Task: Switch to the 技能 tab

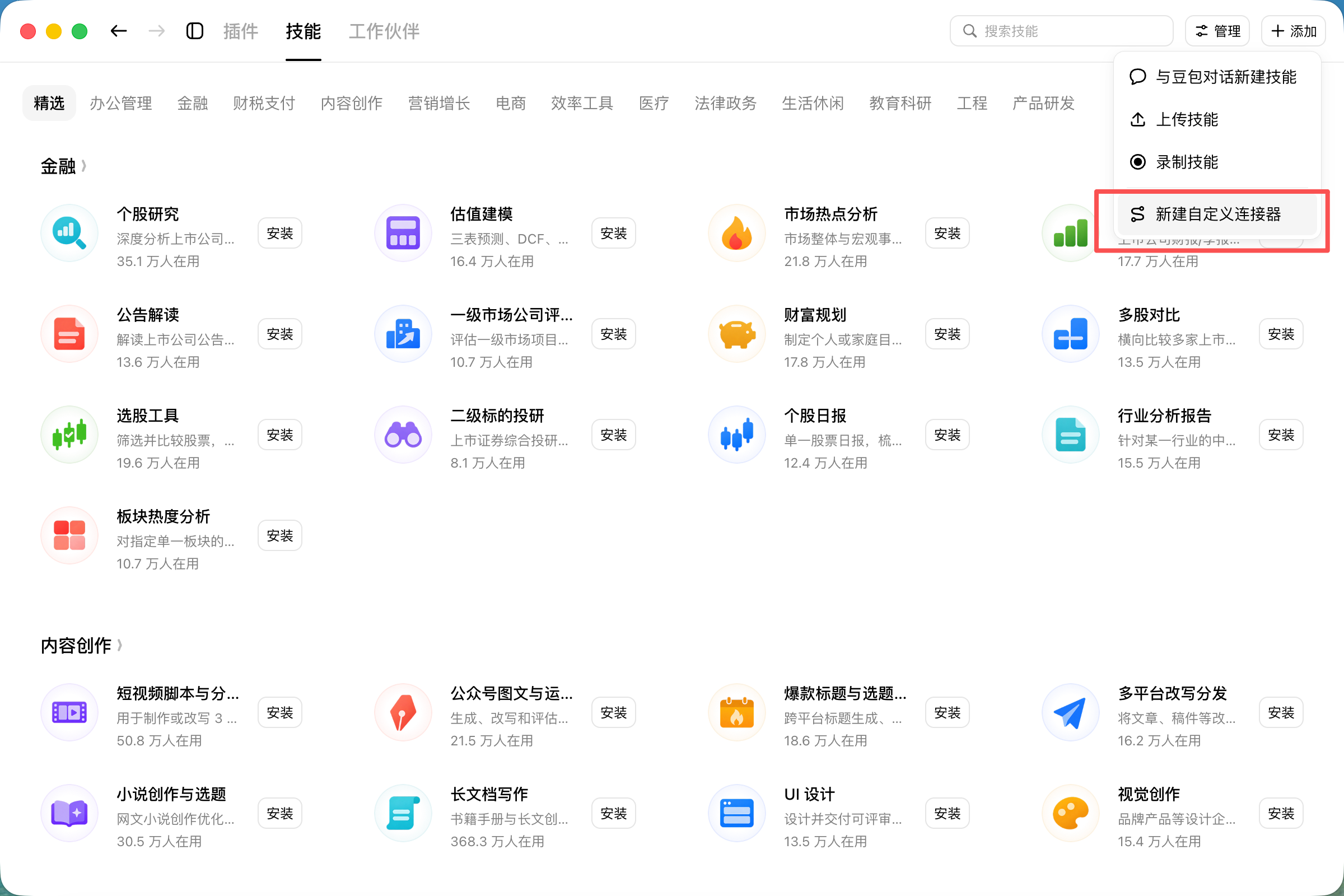Action: pos(304,31)
